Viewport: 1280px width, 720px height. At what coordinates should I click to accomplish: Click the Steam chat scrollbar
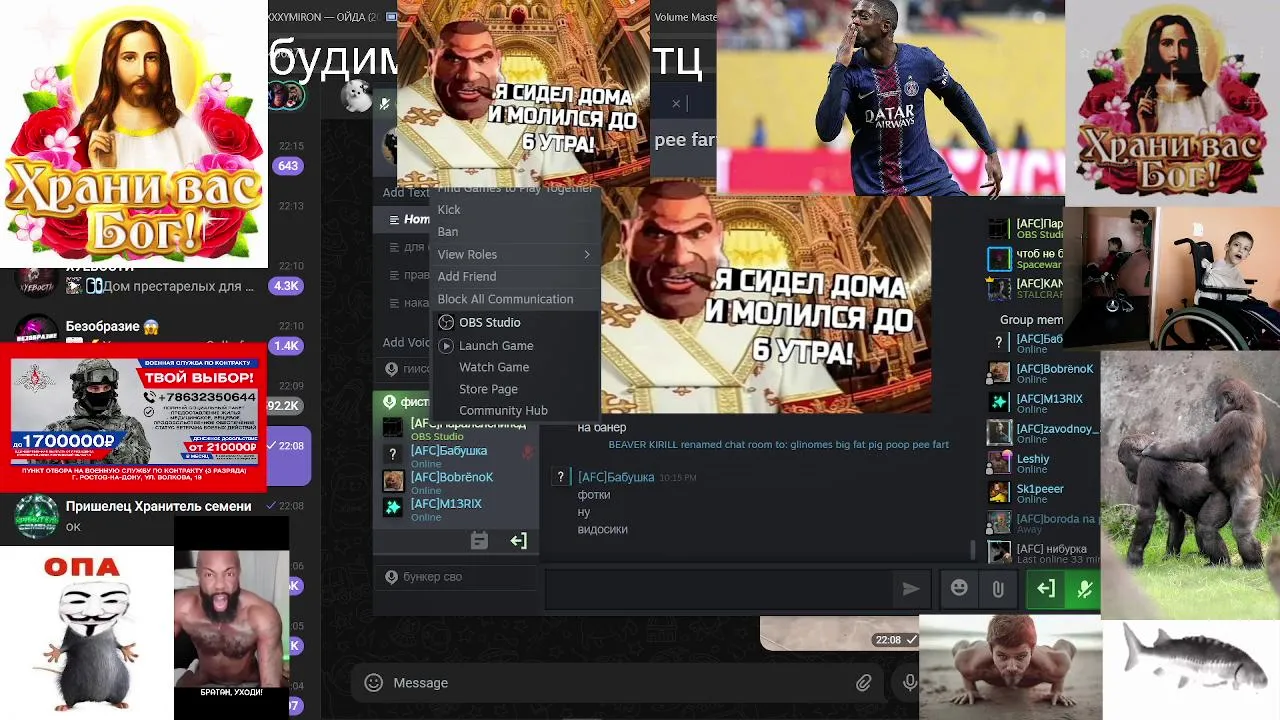pos(973,550)
